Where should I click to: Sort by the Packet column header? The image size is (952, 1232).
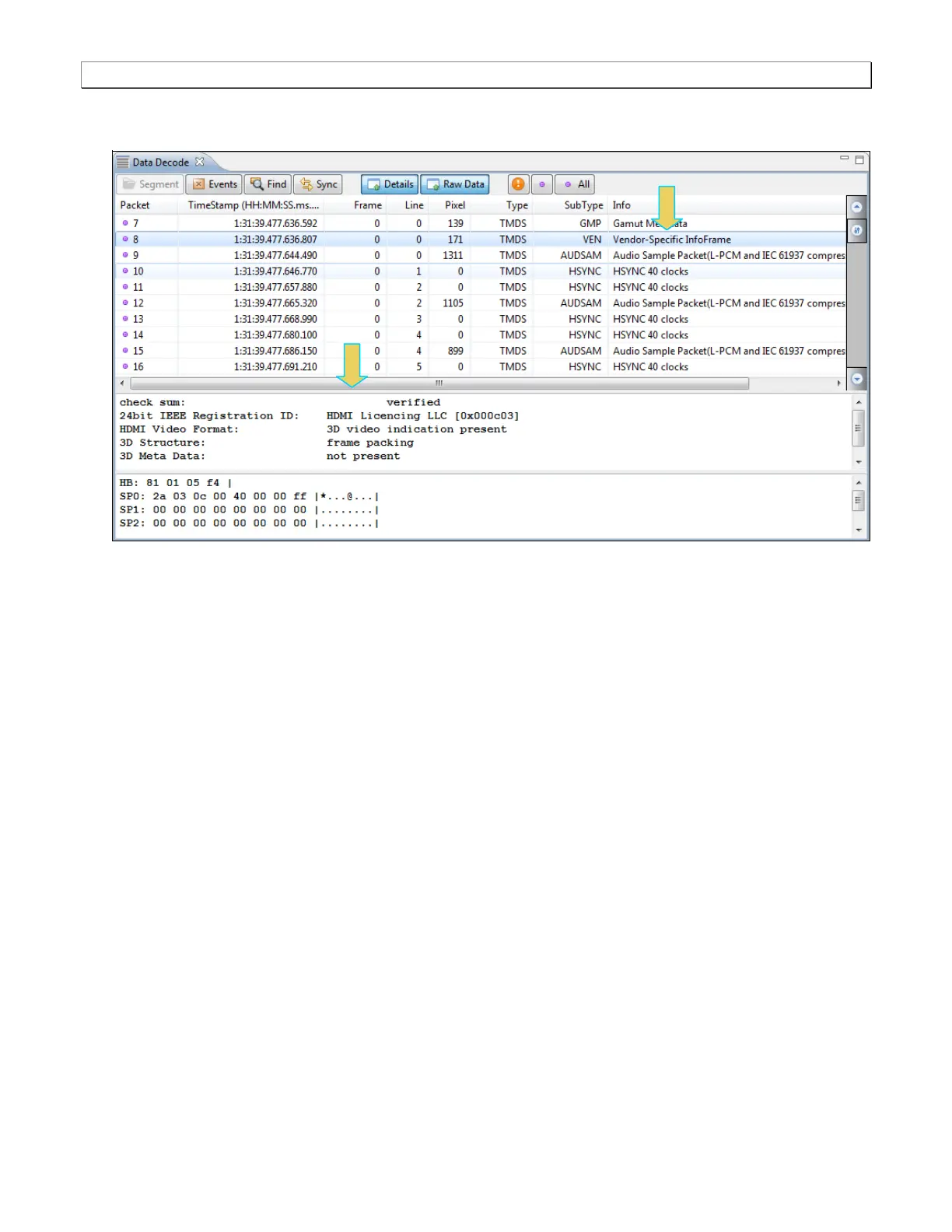tap(135, 205)
